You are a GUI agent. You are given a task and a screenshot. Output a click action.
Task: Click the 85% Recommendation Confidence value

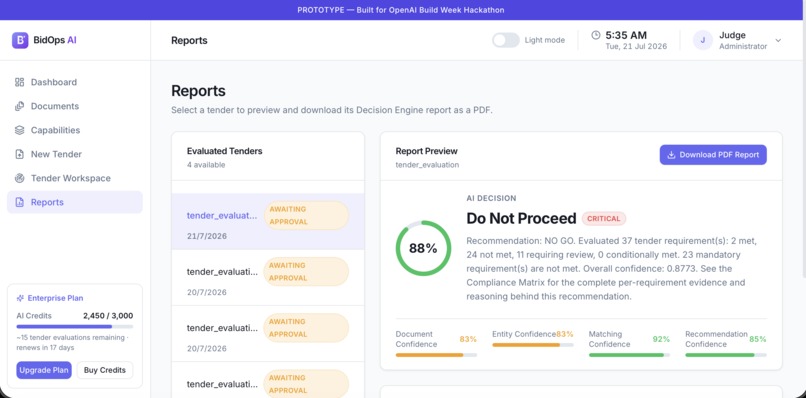coord(758,339)
